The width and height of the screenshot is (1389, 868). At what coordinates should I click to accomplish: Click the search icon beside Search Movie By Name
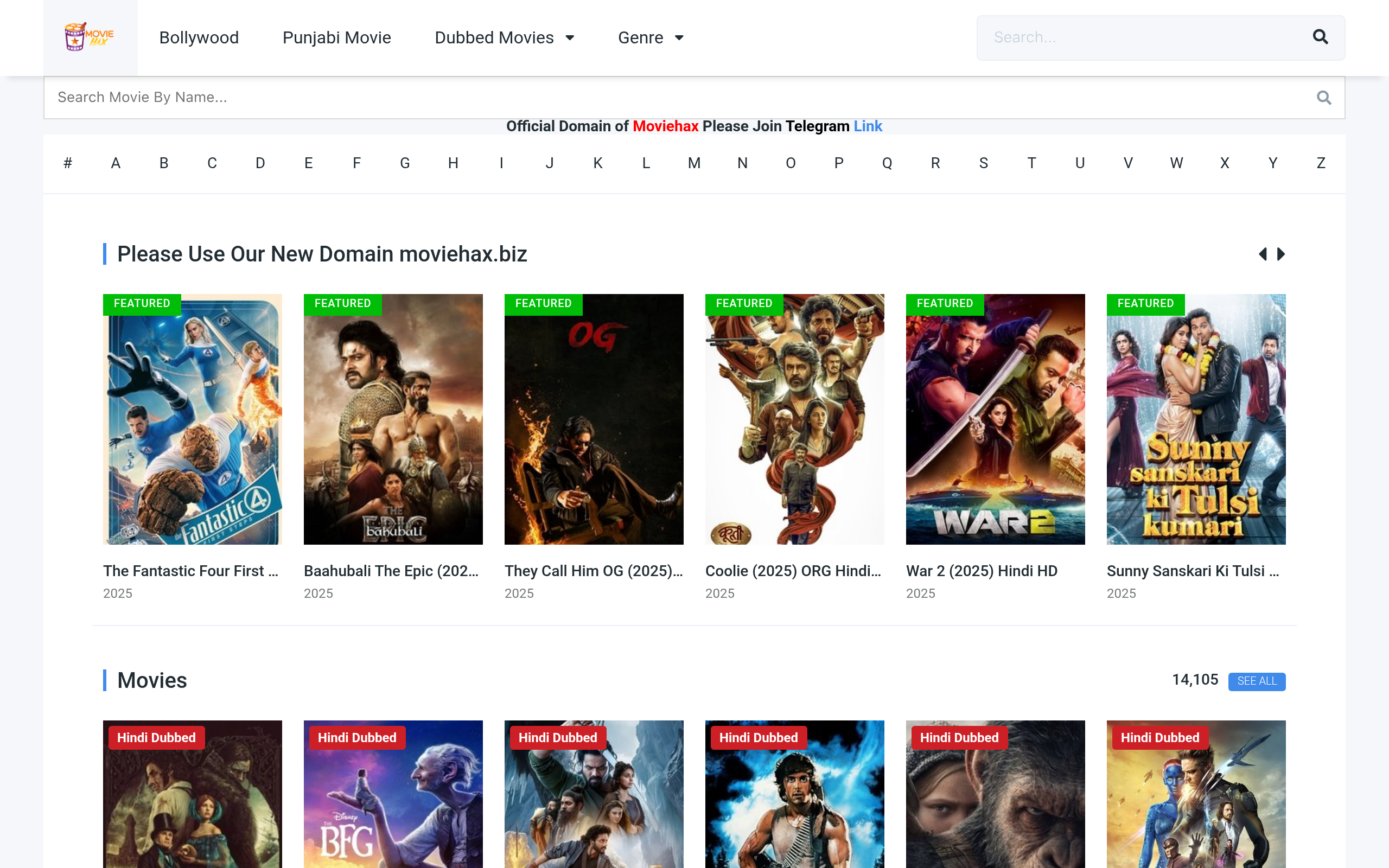(x=1323, y=97)
